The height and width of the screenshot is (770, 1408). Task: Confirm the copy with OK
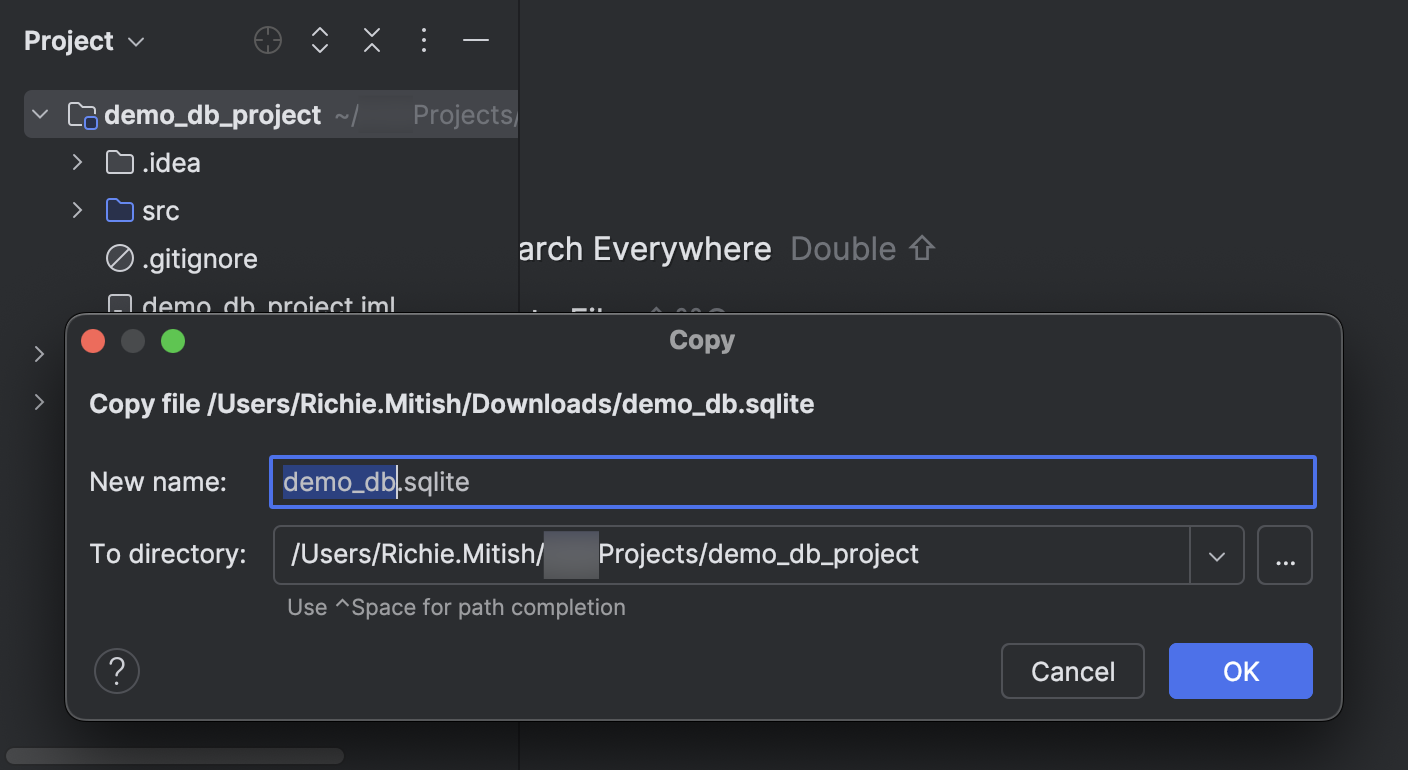click(x=1240, y=671)
